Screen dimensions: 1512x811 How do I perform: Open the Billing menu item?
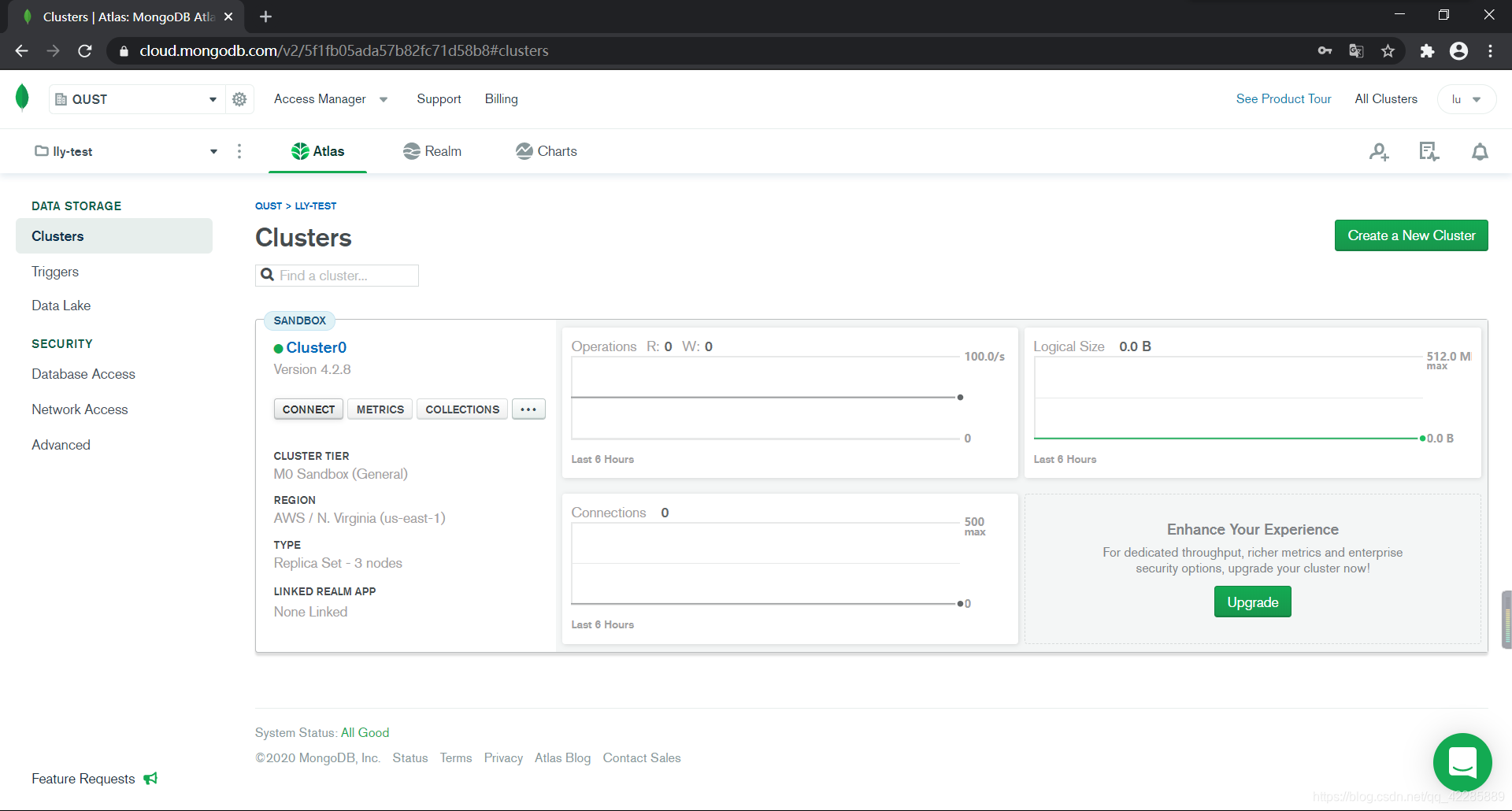click(501, 99)
